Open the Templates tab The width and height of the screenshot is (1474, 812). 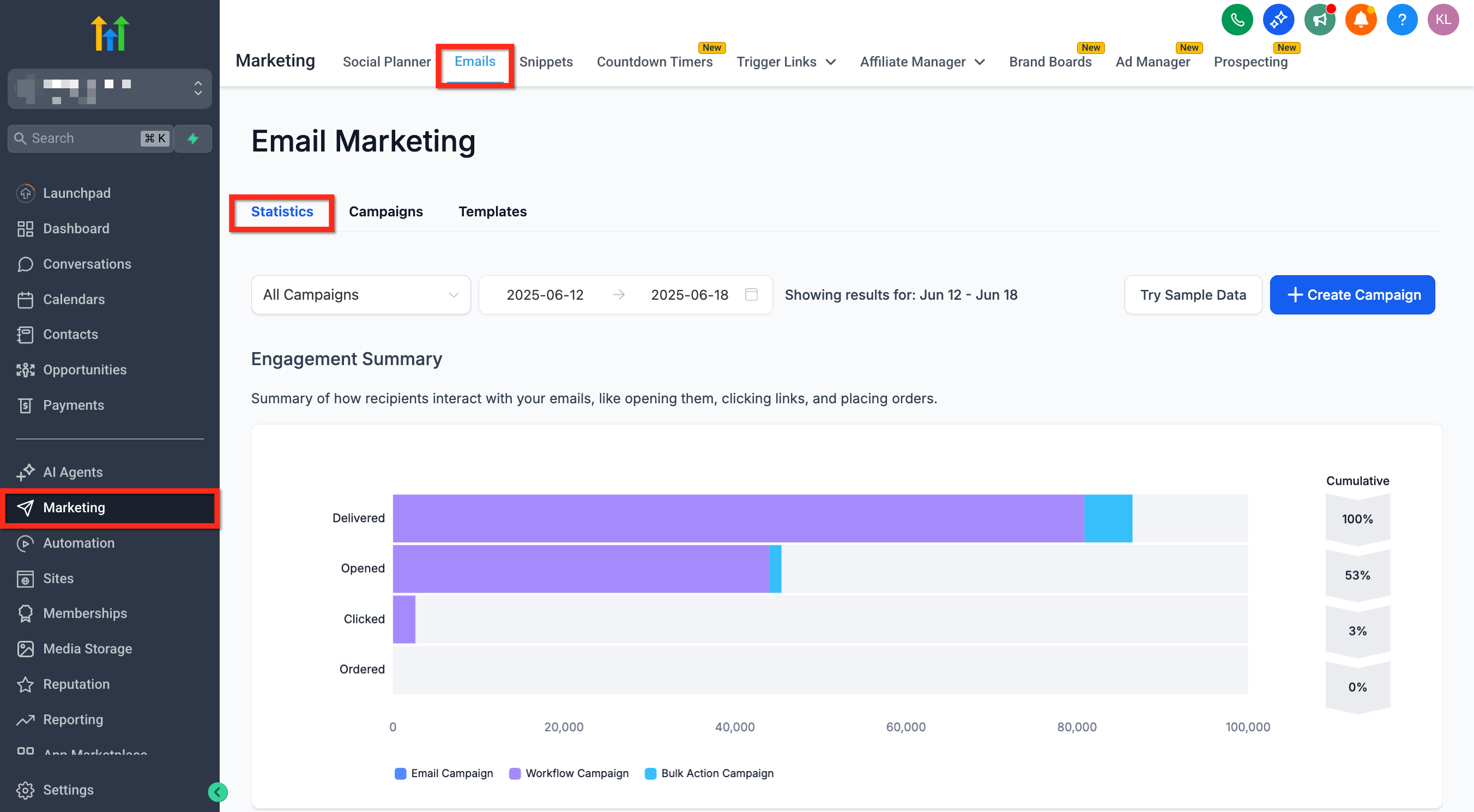(x=492, y=212)
